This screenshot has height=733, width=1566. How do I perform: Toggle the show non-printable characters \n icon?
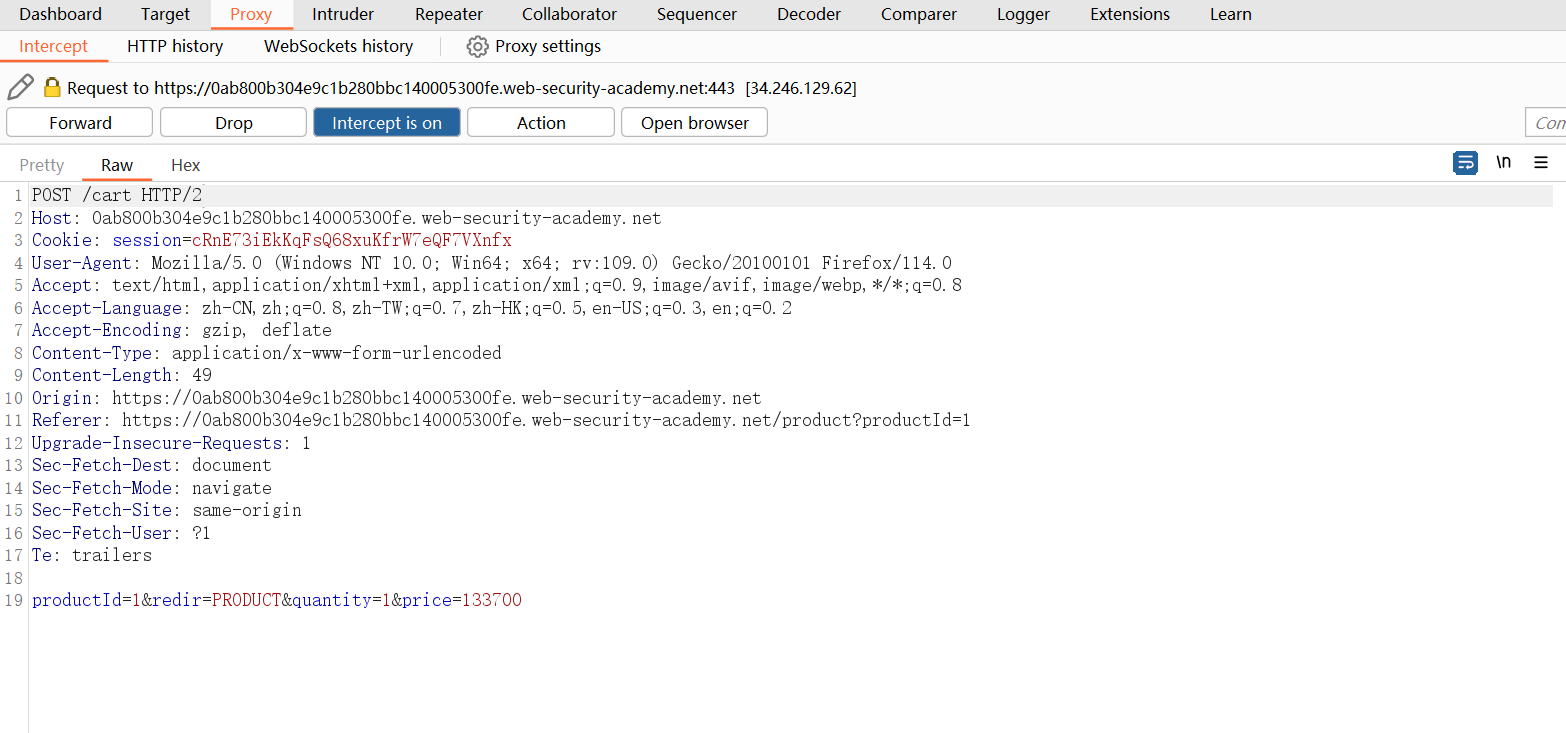point(1503,163)
